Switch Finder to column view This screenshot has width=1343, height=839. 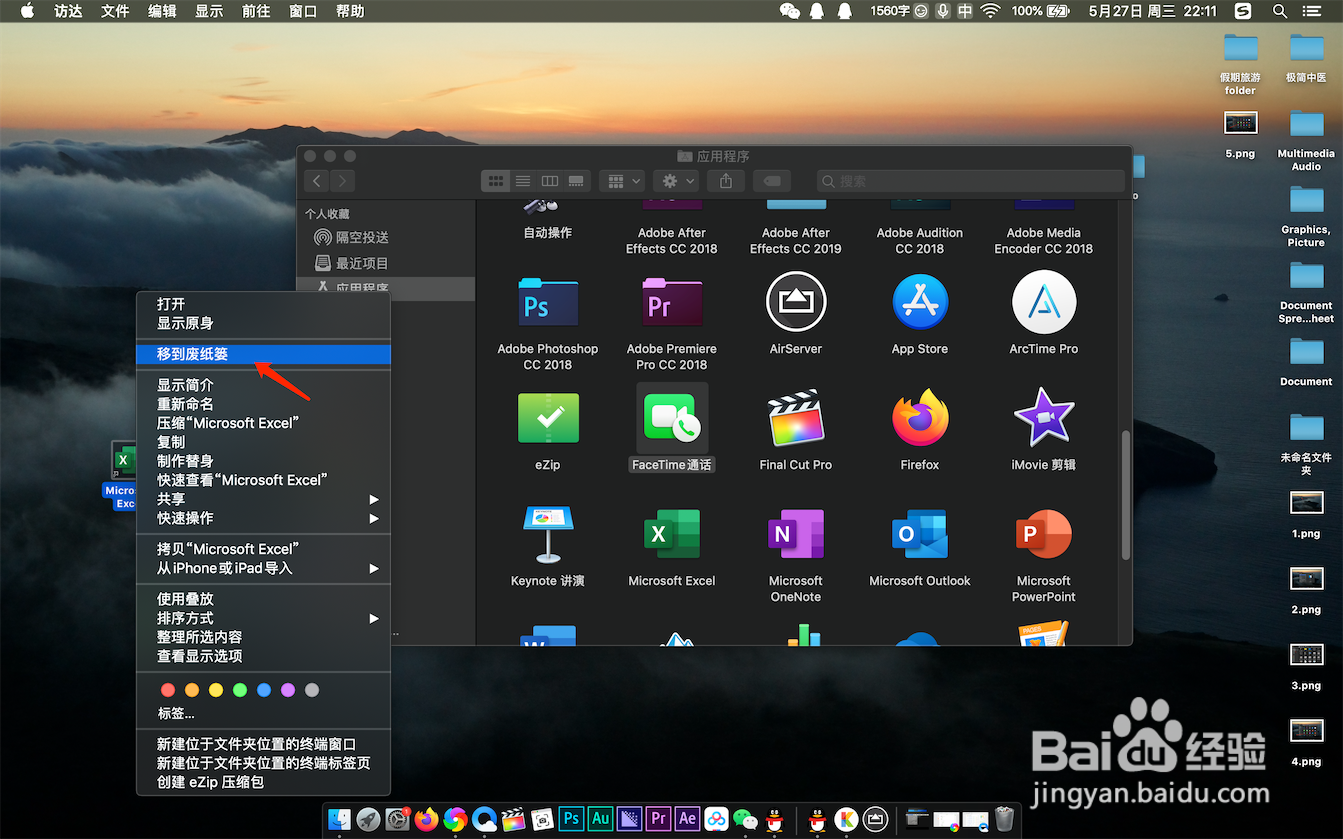pos(549,181)
